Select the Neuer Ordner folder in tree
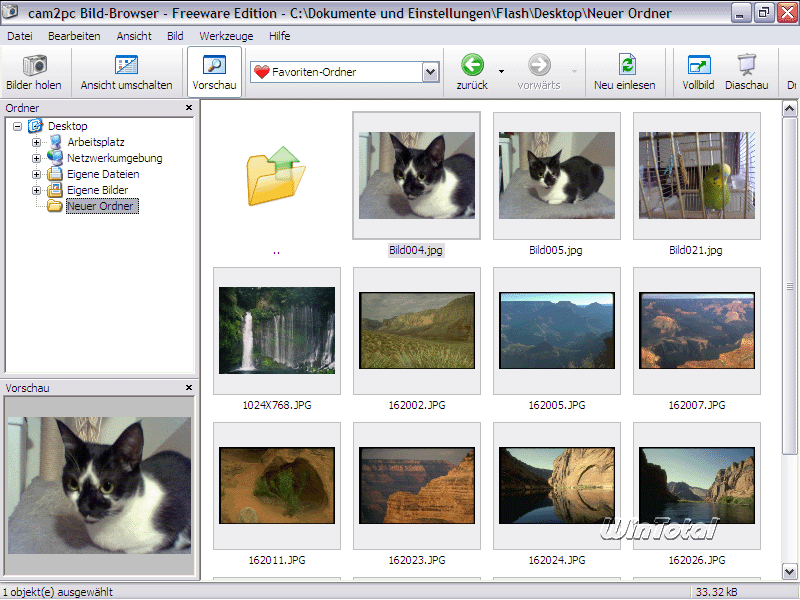The image size is (800, 600). (x=101, y=206)
